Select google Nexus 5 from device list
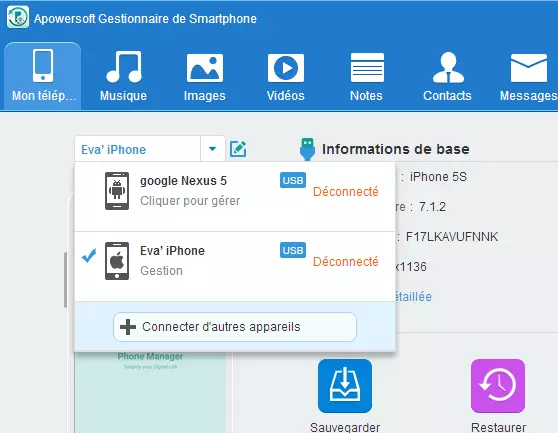 pos(235,197)
